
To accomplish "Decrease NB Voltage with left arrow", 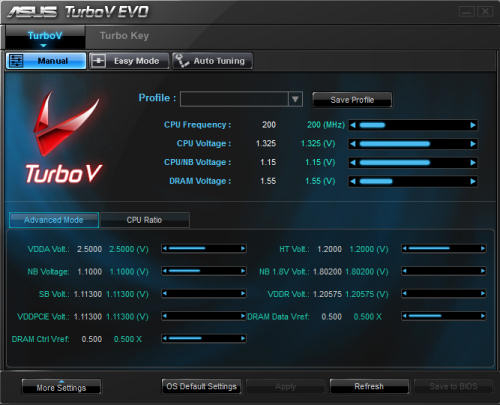I will click(x=165, y=271).
